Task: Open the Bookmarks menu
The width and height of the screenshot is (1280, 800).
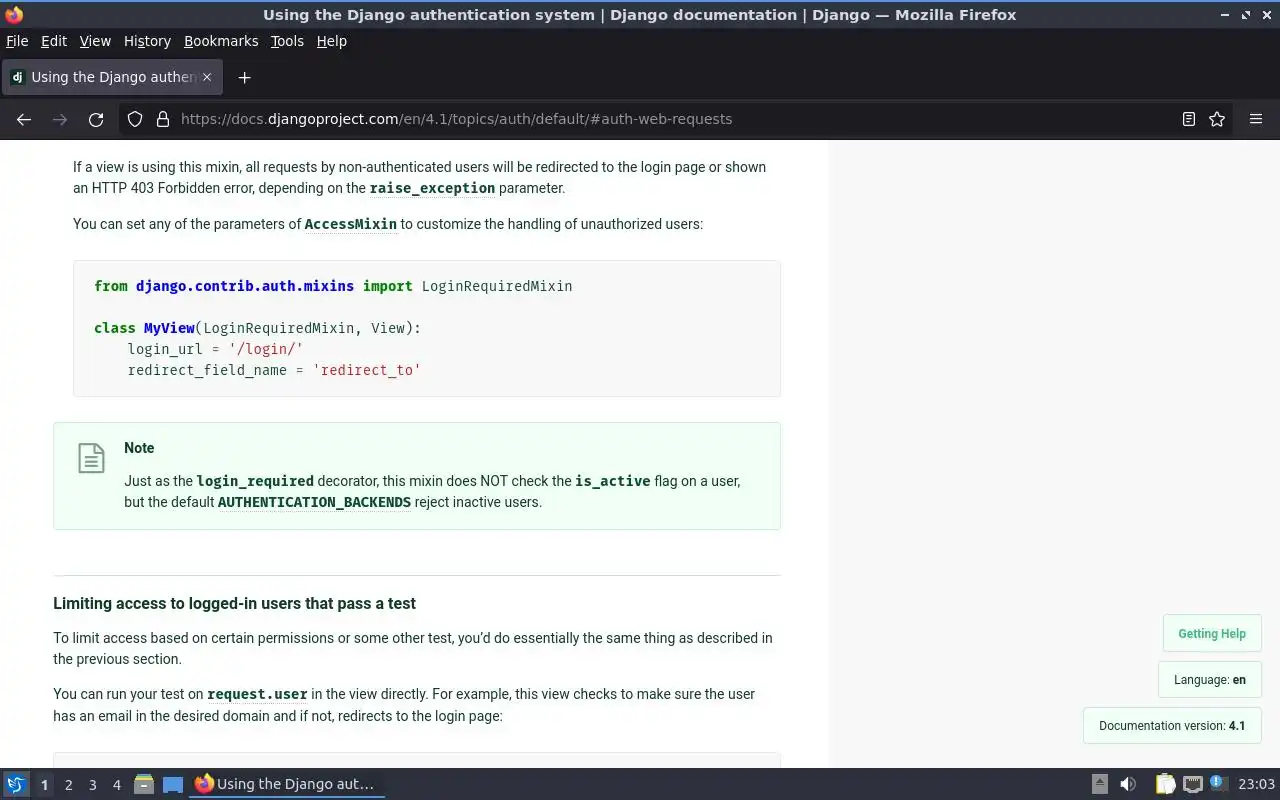Action: [221, 41]
